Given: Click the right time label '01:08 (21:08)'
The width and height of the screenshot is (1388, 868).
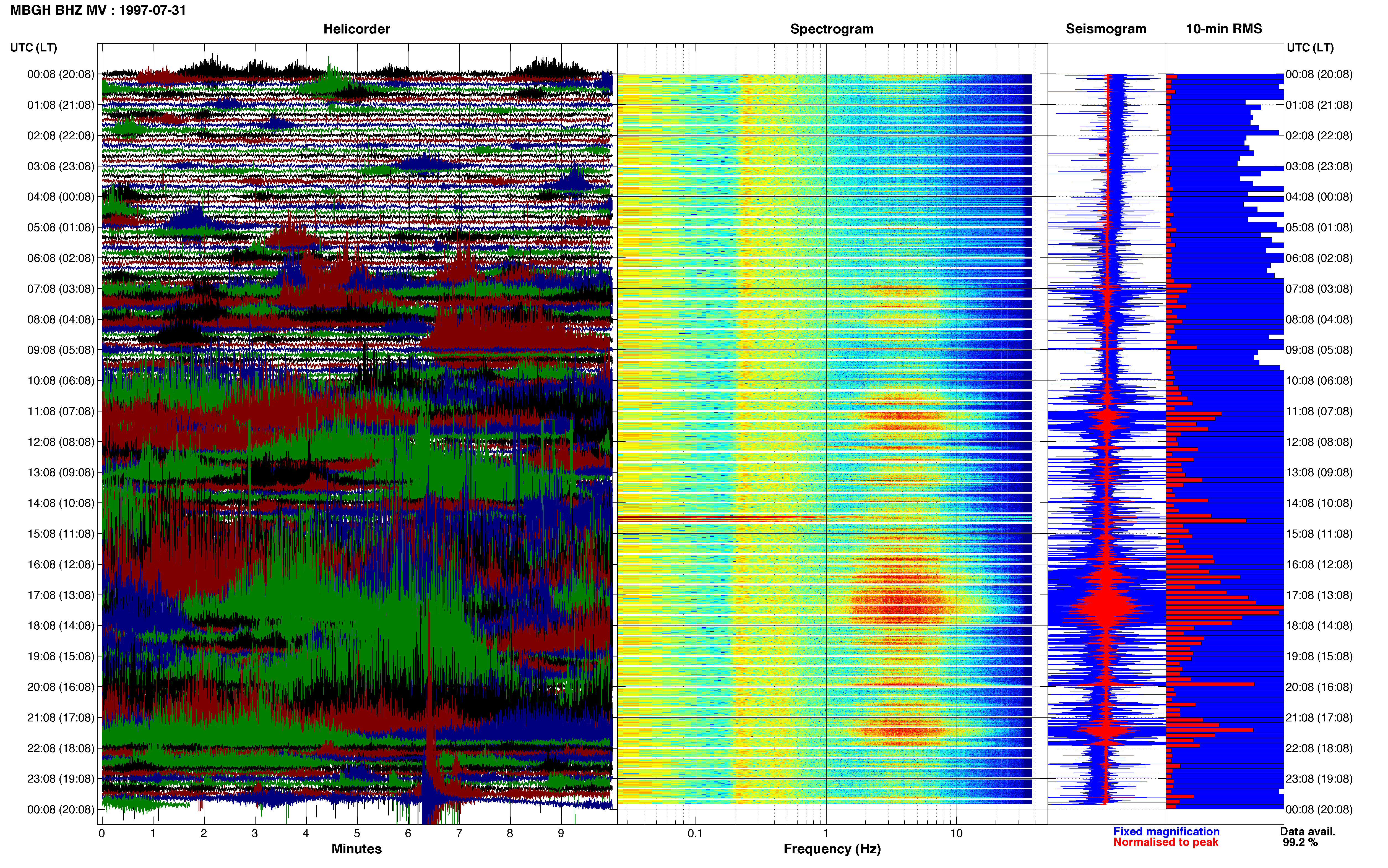Looking at the screenshot, I should (1319, 105).
